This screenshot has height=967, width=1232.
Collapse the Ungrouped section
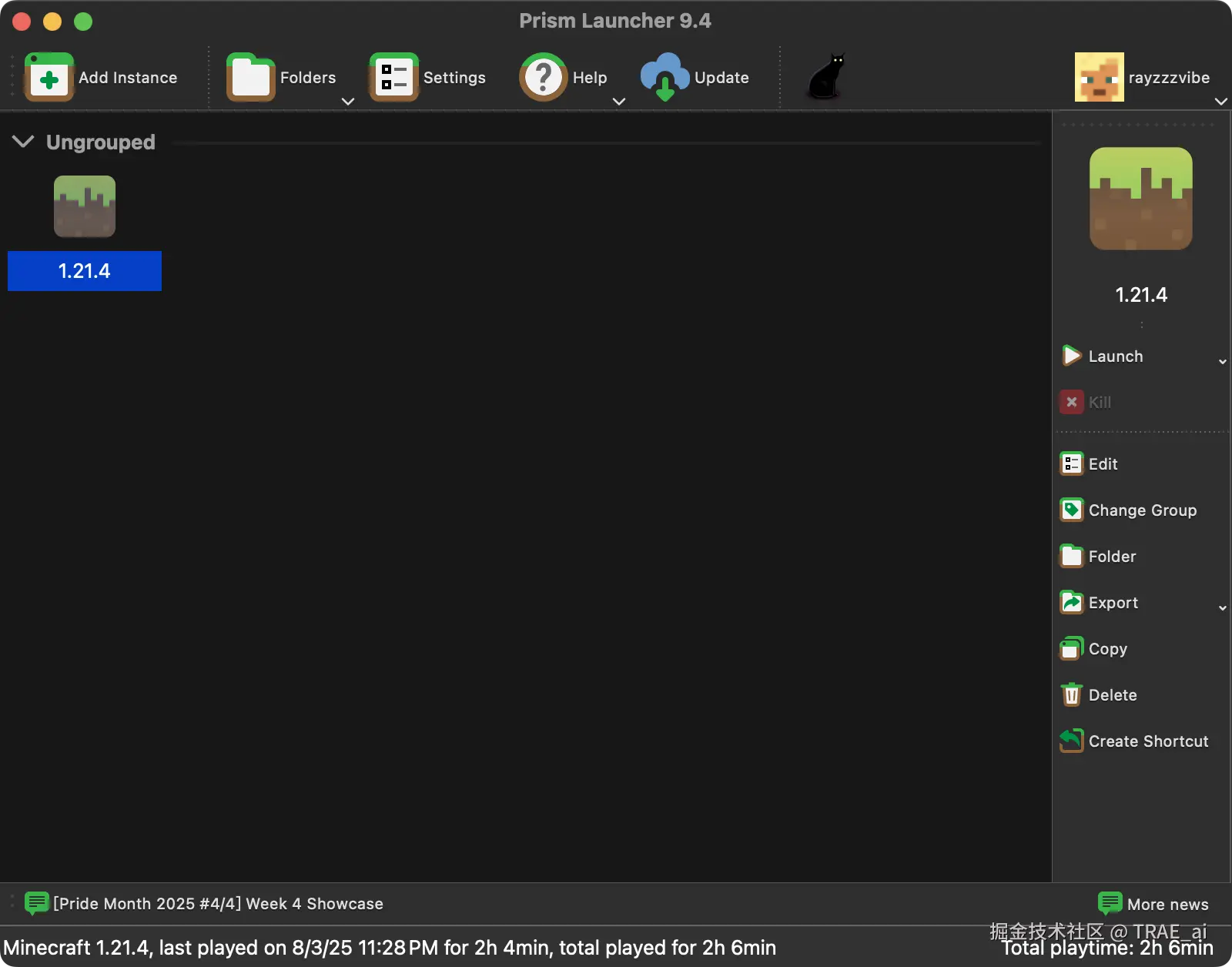[23, 142]
